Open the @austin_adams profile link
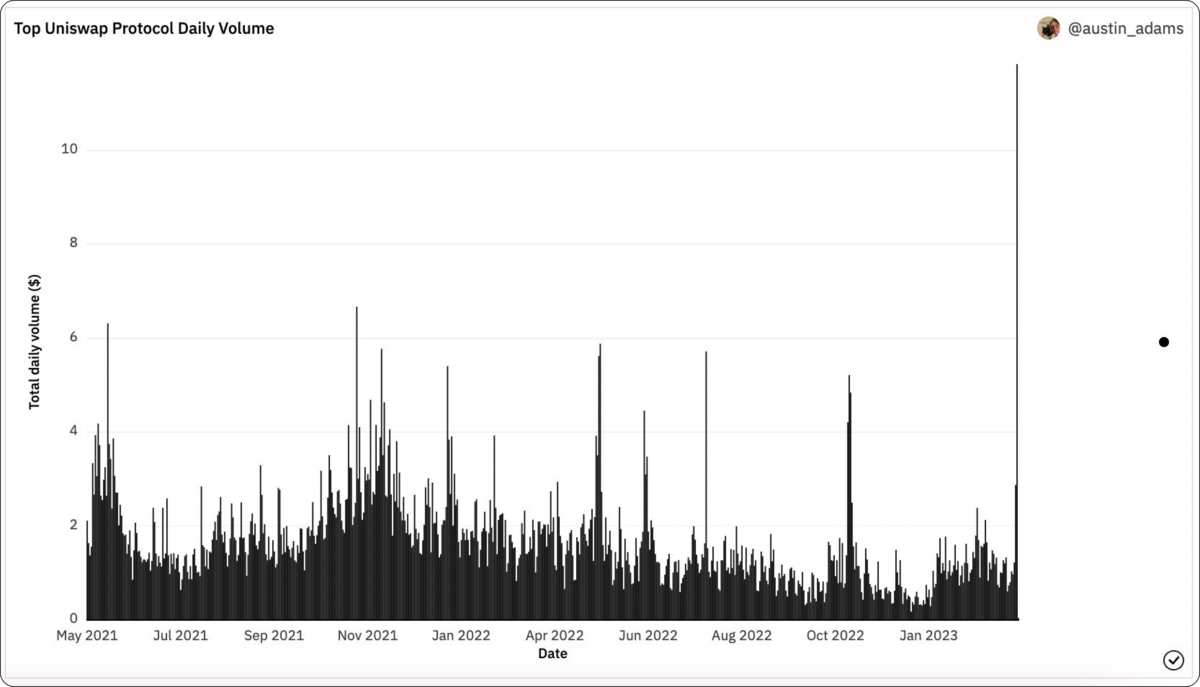The width and height of the screenshot is (1200, 687). pos(1125,29)
